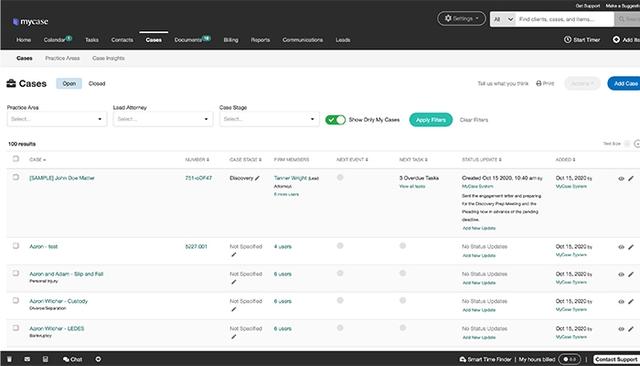Check the Aaron Wicher - LEDES checkbox
The image size is (640, 366).
(16, 328)
